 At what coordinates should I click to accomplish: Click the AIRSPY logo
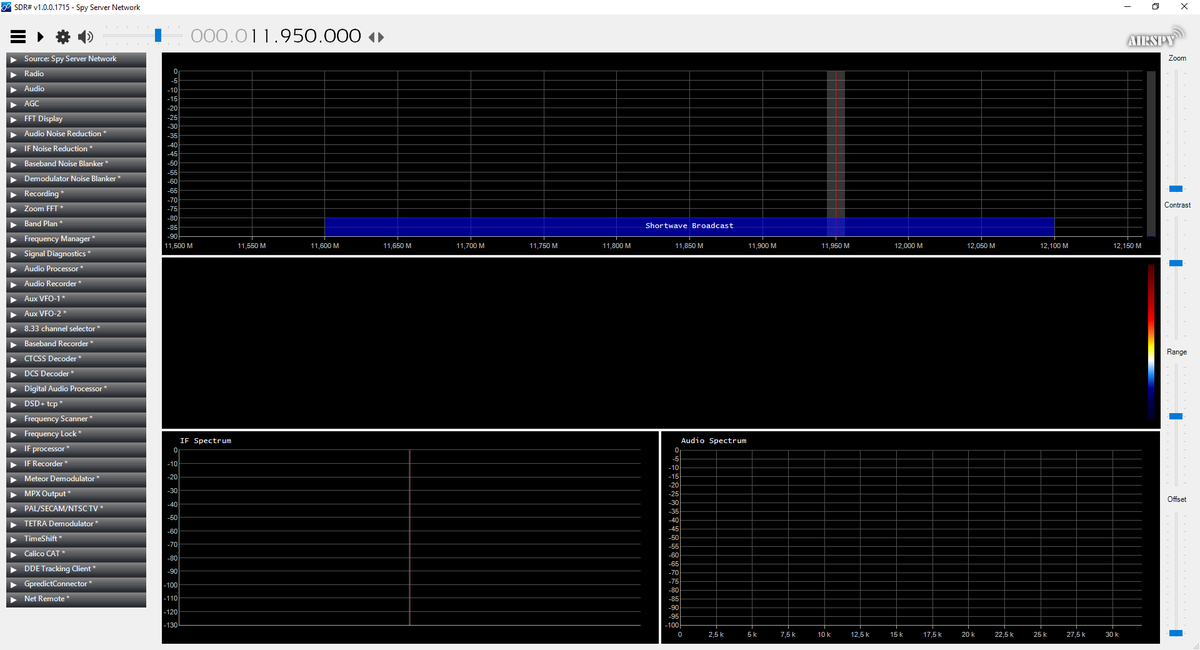[x=1152, y=39]
